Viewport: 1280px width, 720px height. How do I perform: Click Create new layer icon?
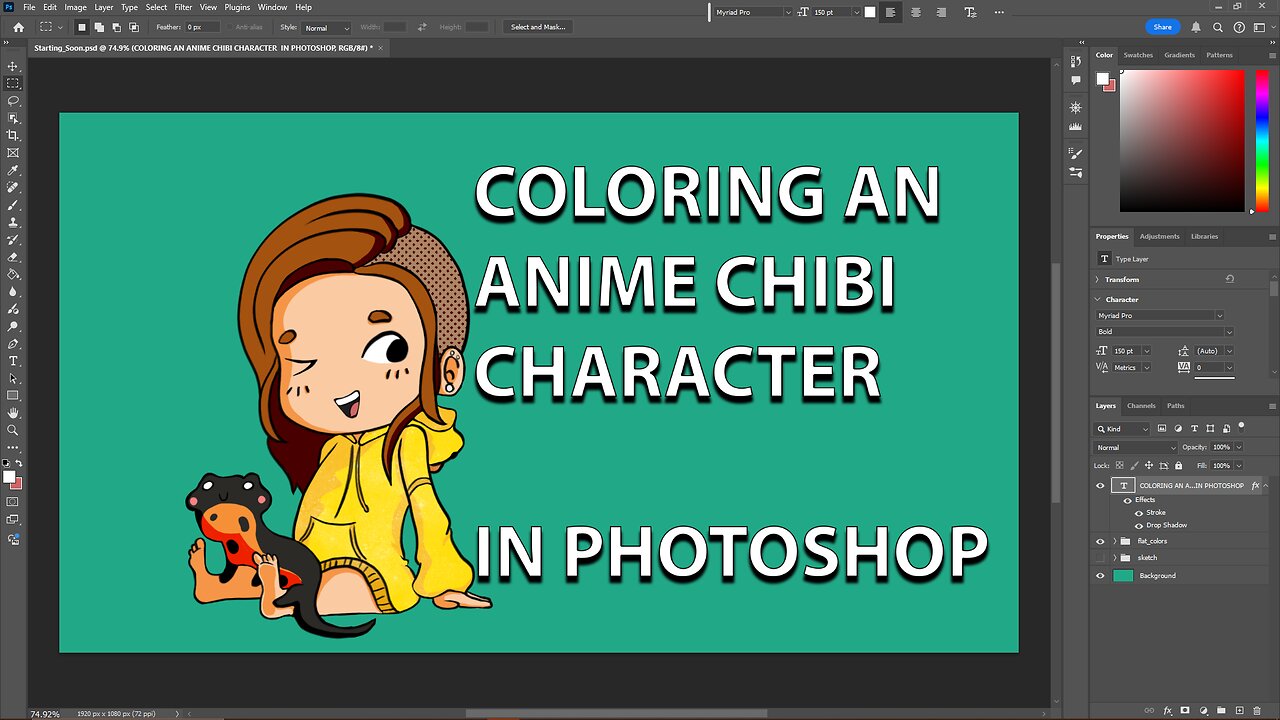point(1238,711)
